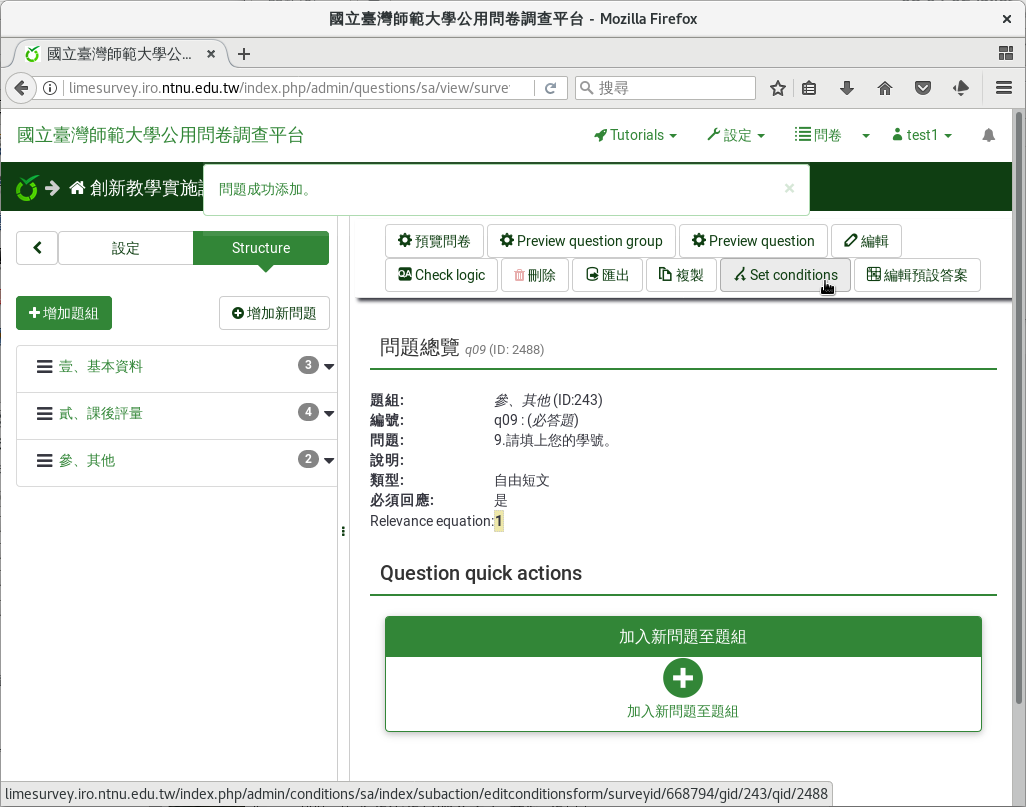The image size is (1026, 807).
Task: Select the browser tab 國立臺灣師範大學公...
Action: pyautogui.click(x=119, y=54)
